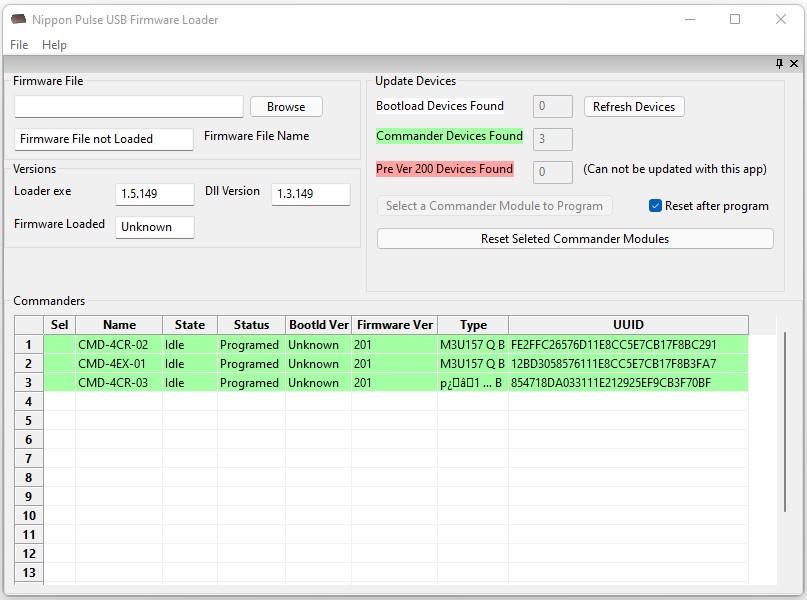Click the Bootload Devices Found label
The width and height of the screenshot is (807, 600).
[x=440, y=106]
